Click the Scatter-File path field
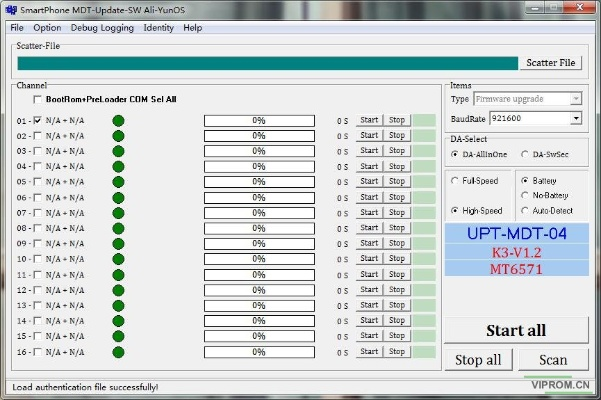Screen dimensions: 601x400 (x=268, y=63)
